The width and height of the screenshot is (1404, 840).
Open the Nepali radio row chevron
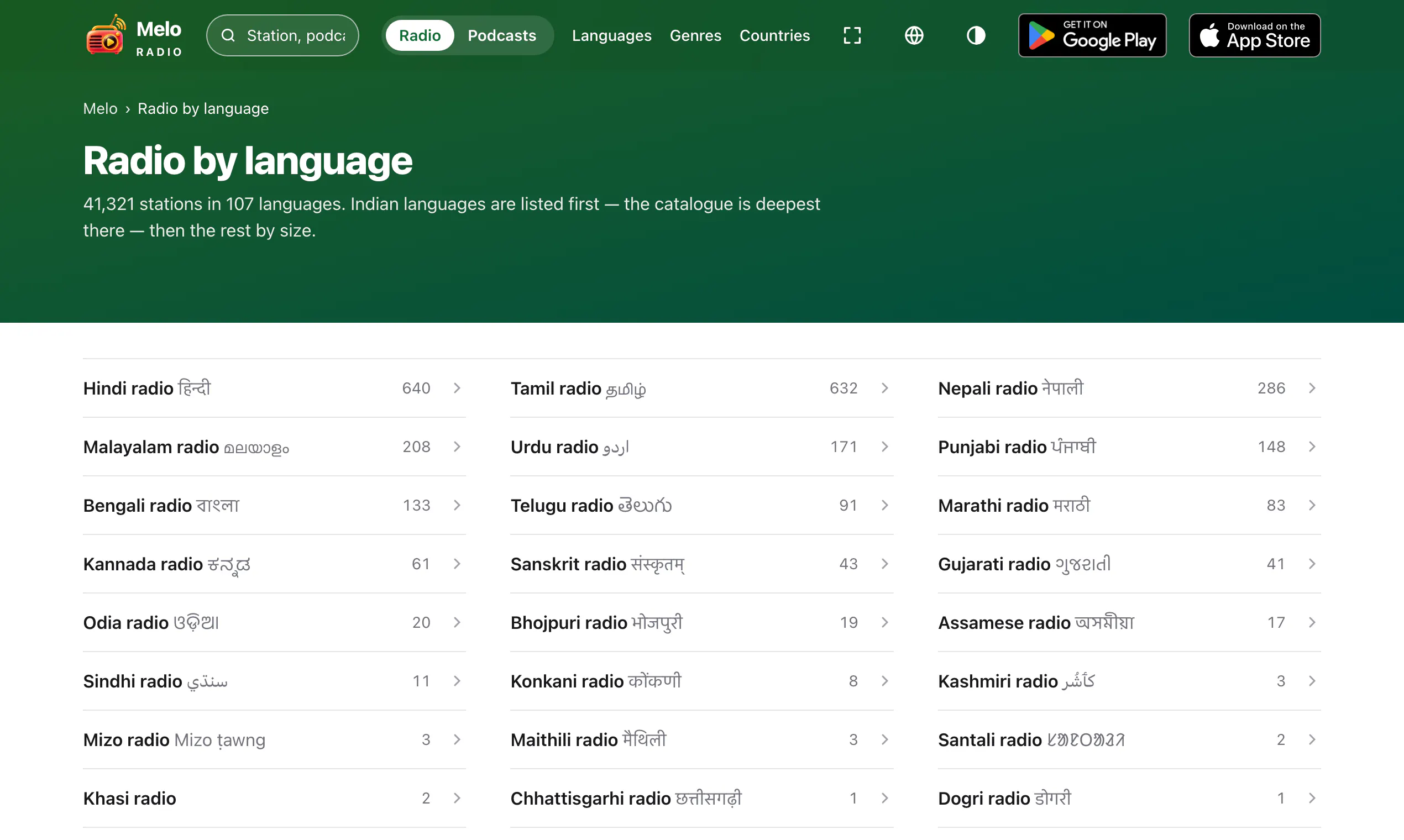point(1312,389)
